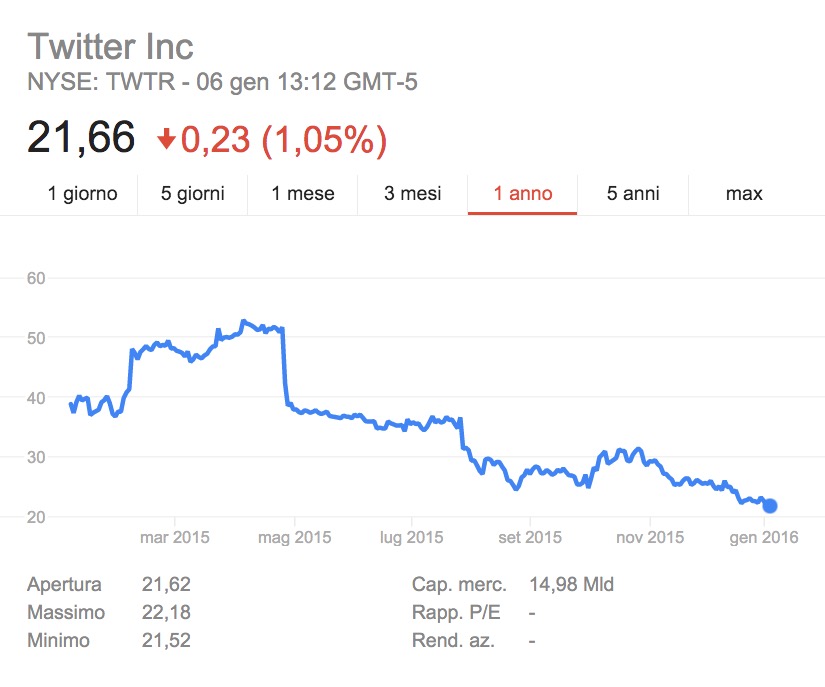This screenshot has height=687, width=825.
Task: Click the active "1 anno" tab
Action: click(523, 194)
